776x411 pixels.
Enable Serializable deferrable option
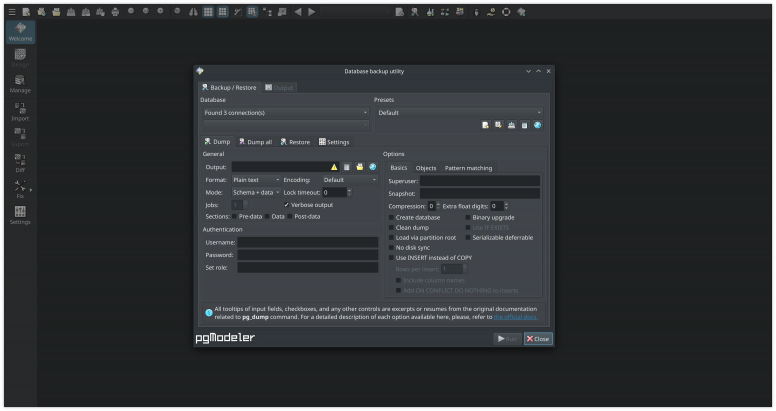click(x=468, y=238)
